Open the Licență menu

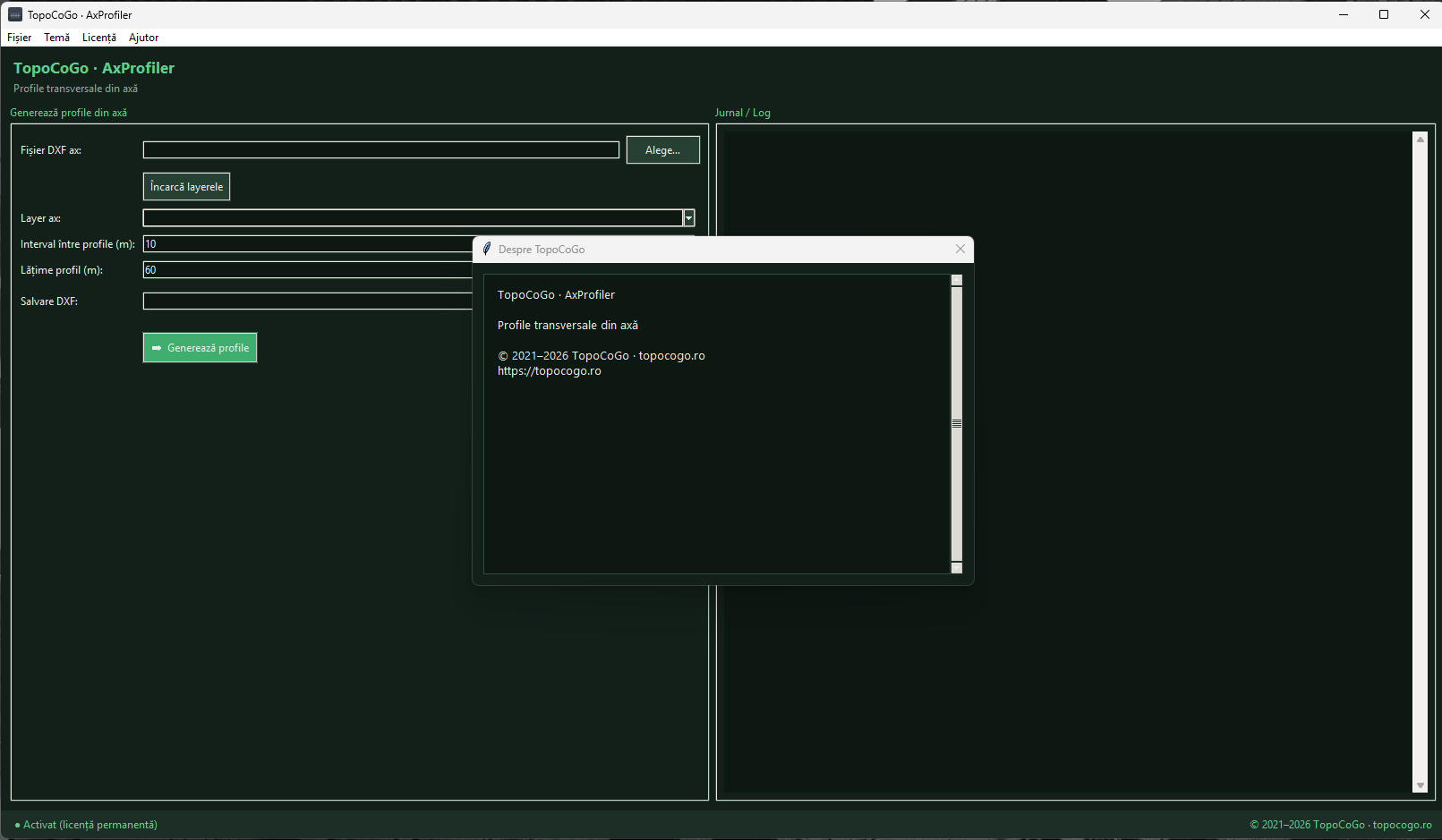point(99,38)
